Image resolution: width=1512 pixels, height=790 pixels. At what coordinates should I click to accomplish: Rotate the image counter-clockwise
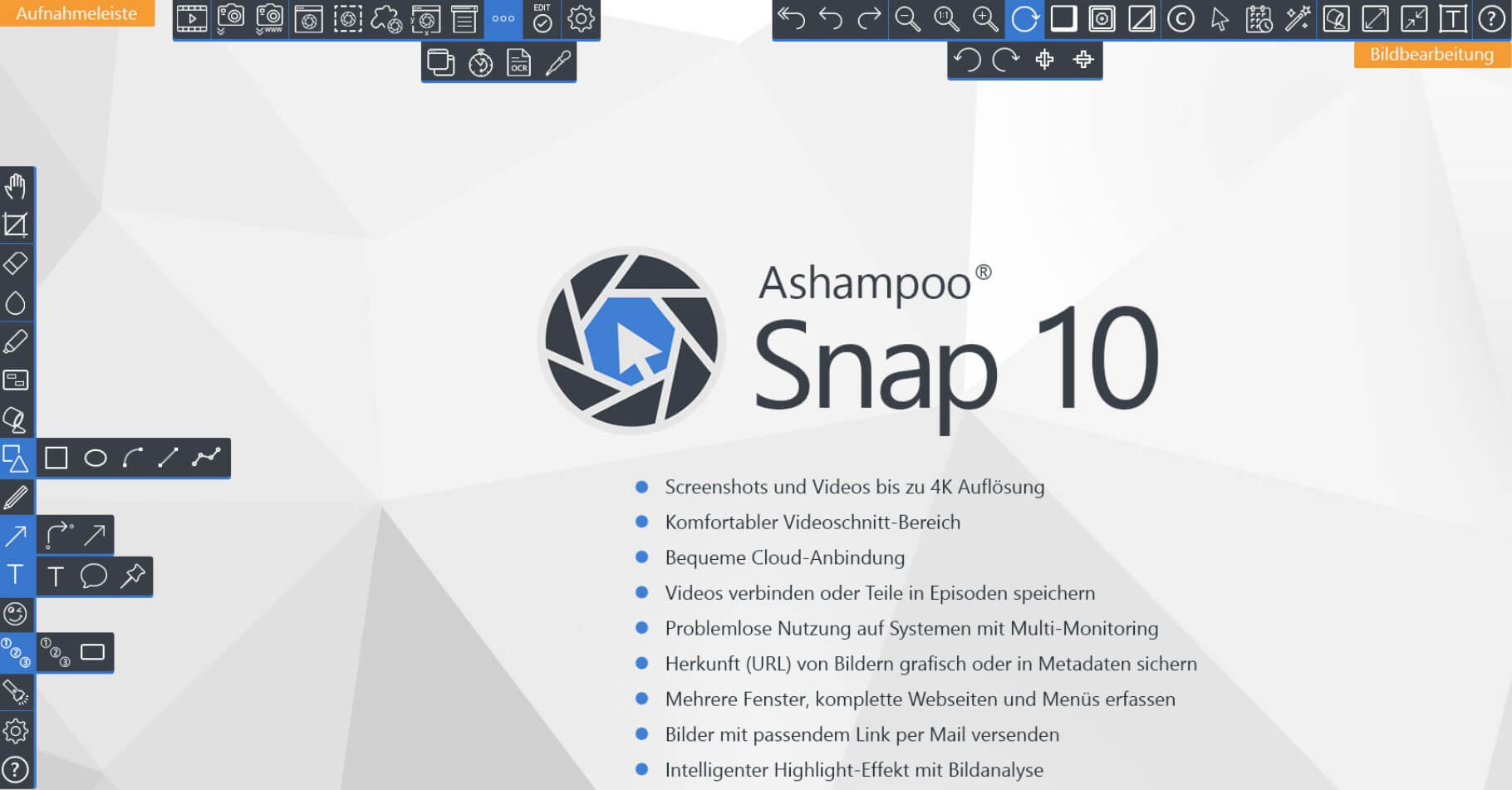coord(967,60)
